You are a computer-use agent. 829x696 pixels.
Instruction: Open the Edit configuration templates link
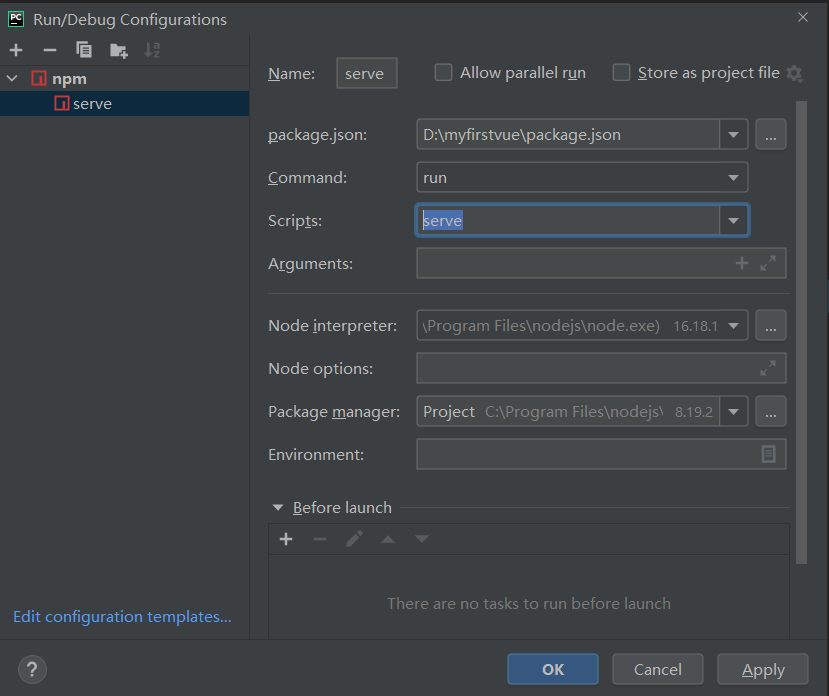[x=122, y=617]
